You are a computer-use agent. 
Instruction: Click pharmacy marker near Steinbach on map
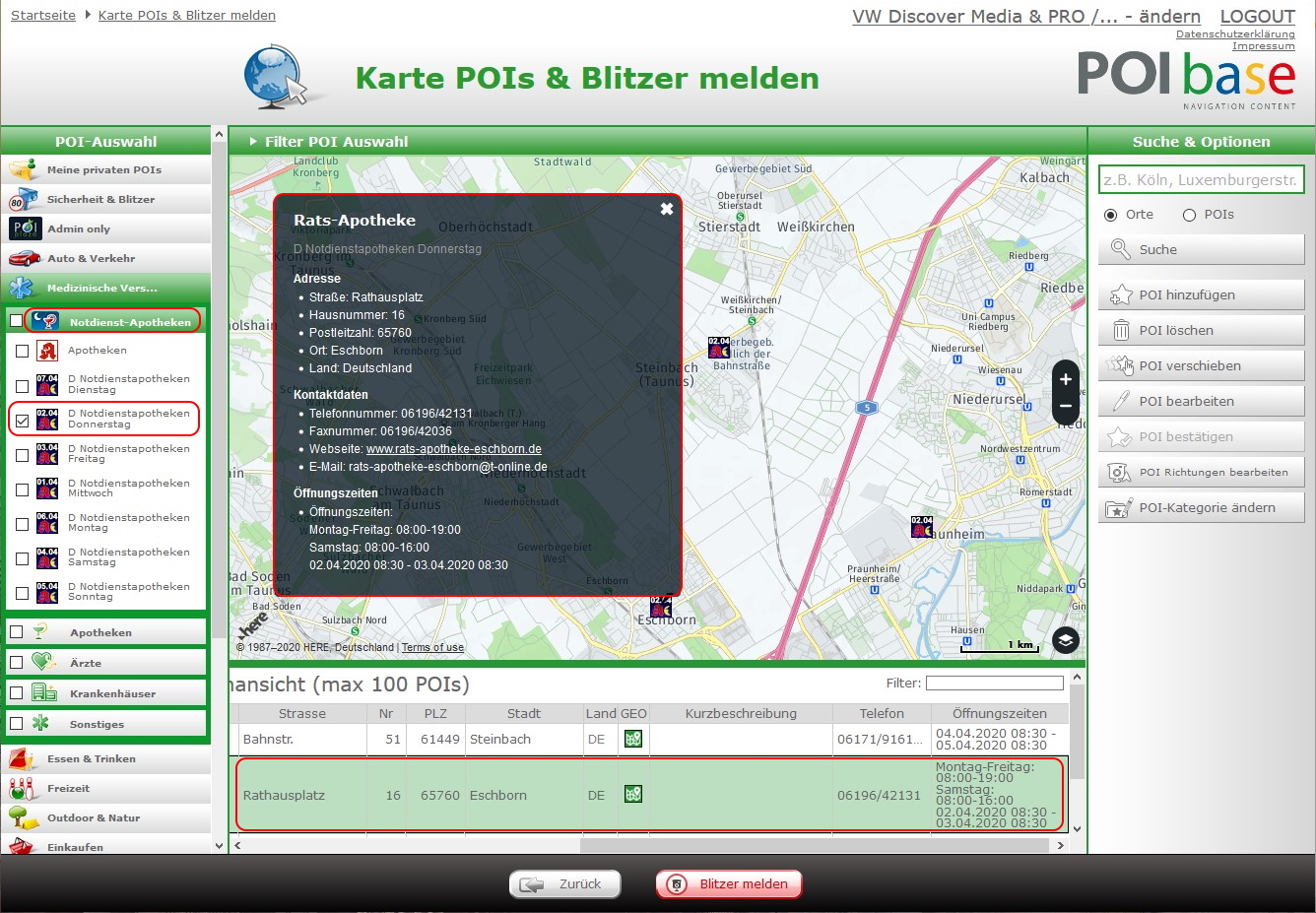pyautogui.click(x=720, y=348)
